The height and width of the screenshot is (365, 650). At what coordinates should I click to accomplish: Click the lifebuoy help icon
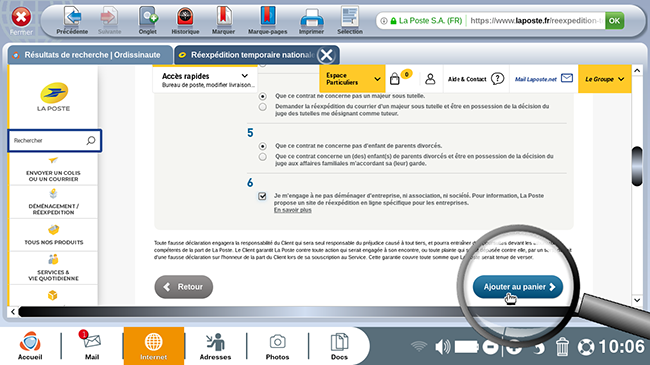pos(586,347)
